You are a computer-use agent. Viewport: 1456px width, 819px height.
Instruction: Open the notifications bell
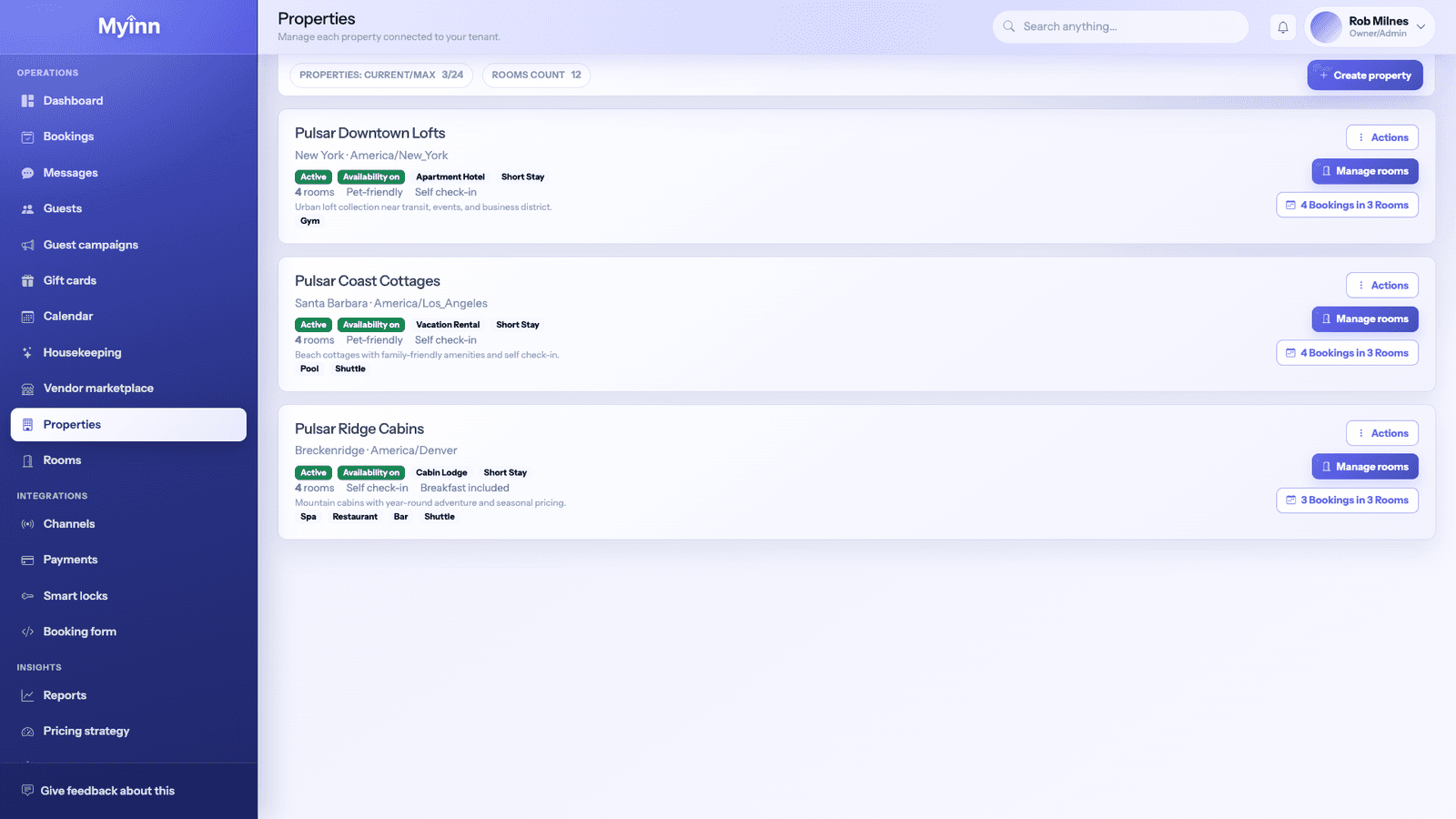[x=1283, y=27]
